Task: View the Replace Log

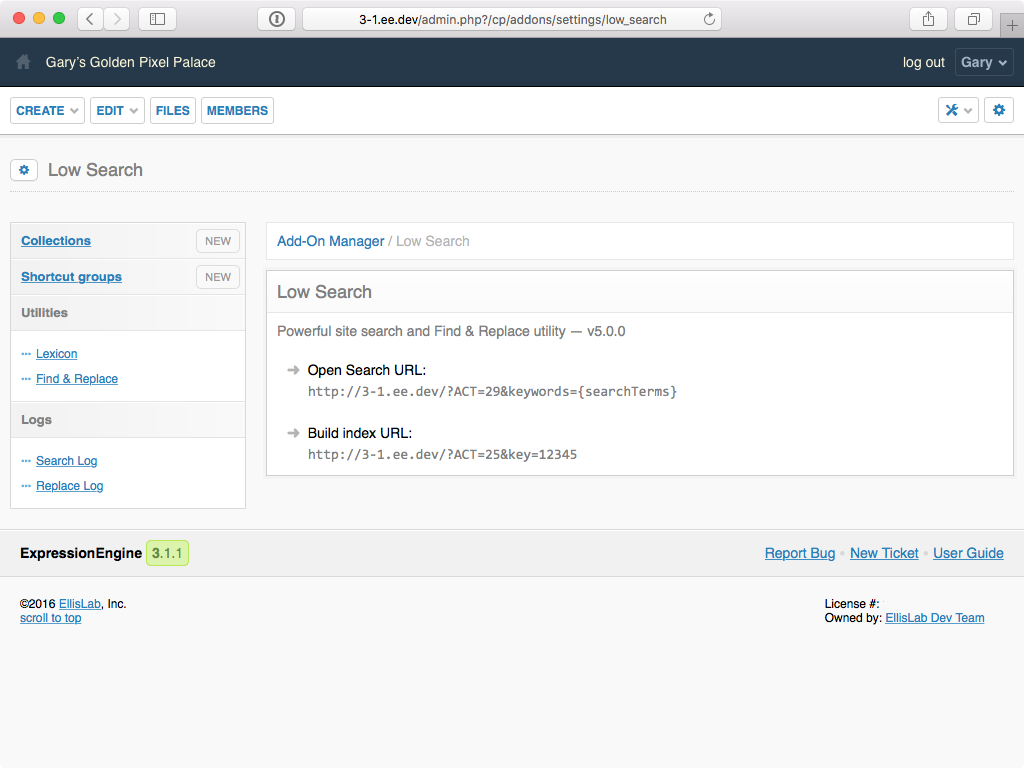Action: tap(69, 486)
